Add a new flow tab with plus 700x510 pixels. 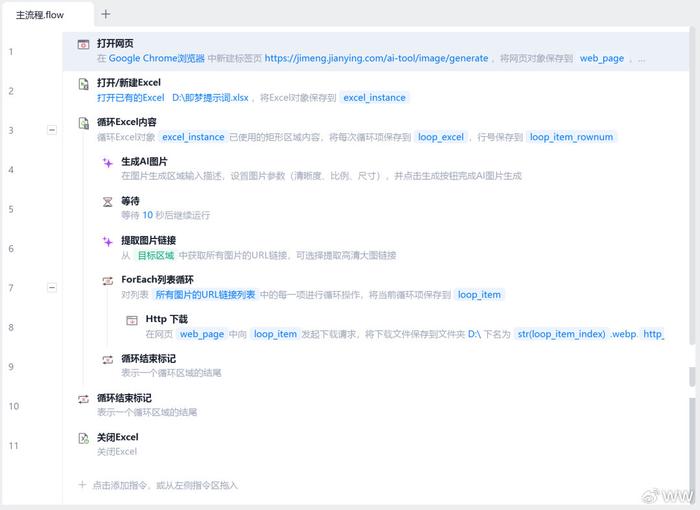[x=105, y=14]
